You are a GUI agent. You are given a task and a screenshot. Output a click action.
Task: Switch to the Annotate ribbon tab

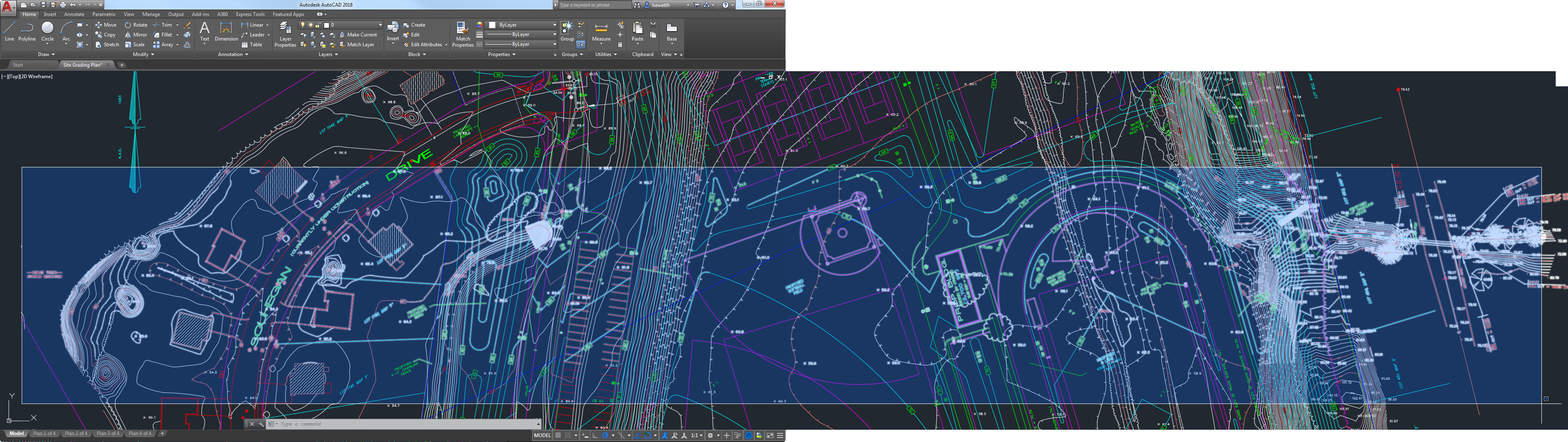pos(74,14)
